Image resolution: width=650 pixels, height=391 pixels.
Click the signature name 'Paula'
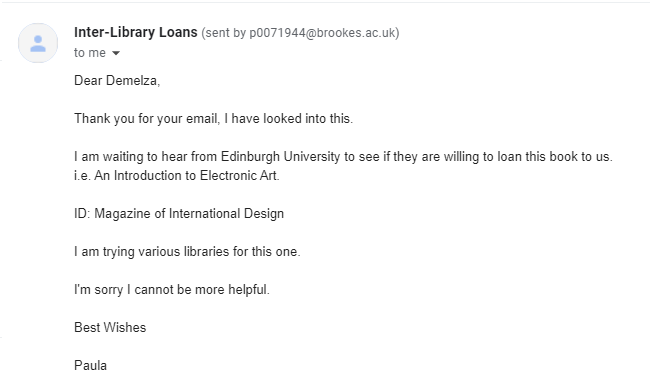(x=90, y=366)
